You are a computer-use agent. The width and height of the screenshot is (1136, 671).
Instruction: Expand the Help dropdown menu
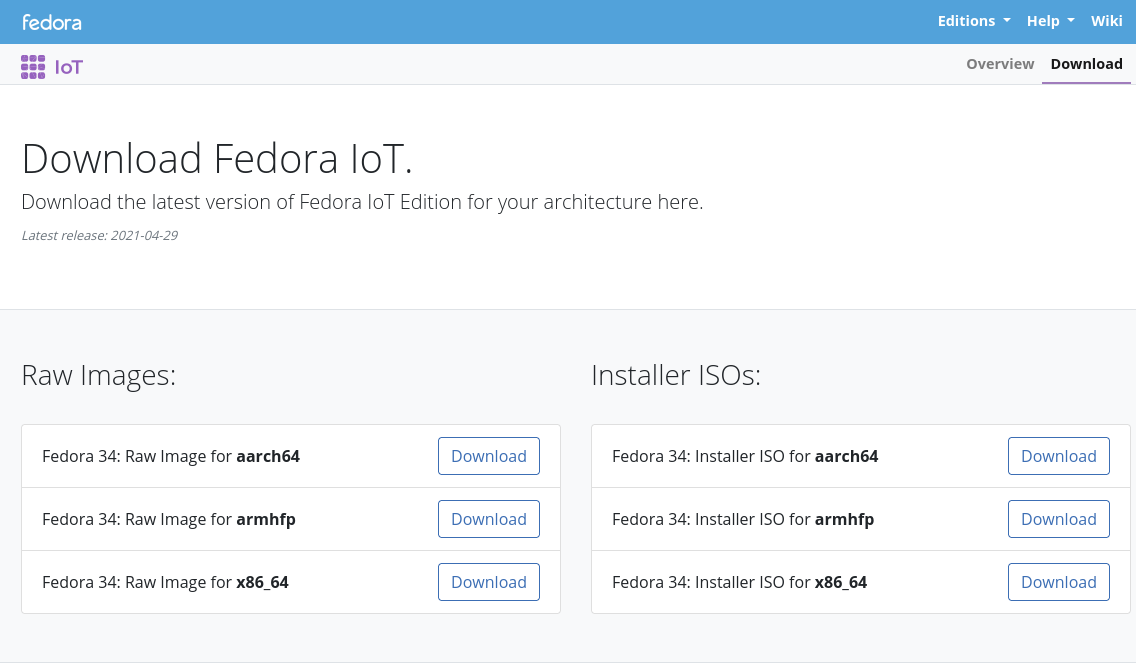[1051, 21]
